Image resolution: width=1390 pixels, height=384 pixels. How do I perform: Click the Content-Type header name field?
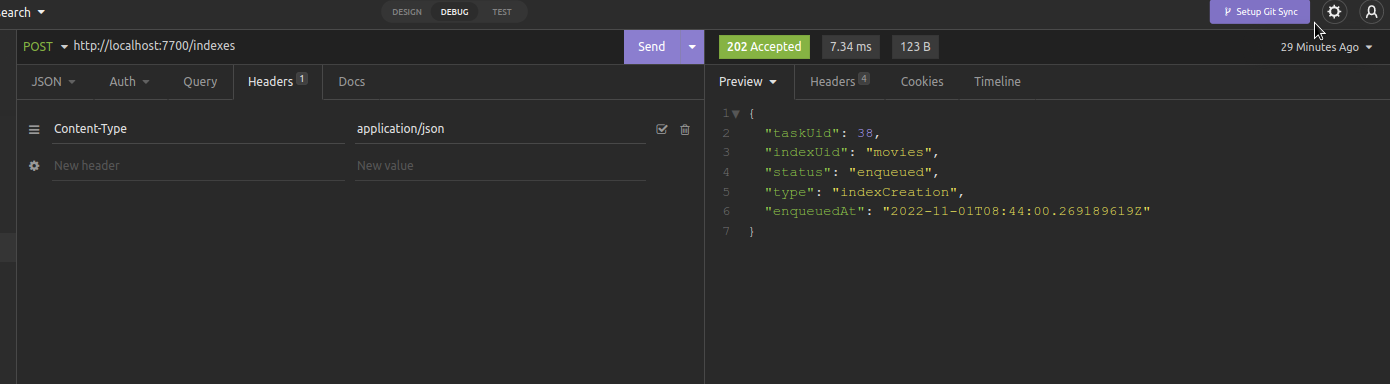pos(198,129)
